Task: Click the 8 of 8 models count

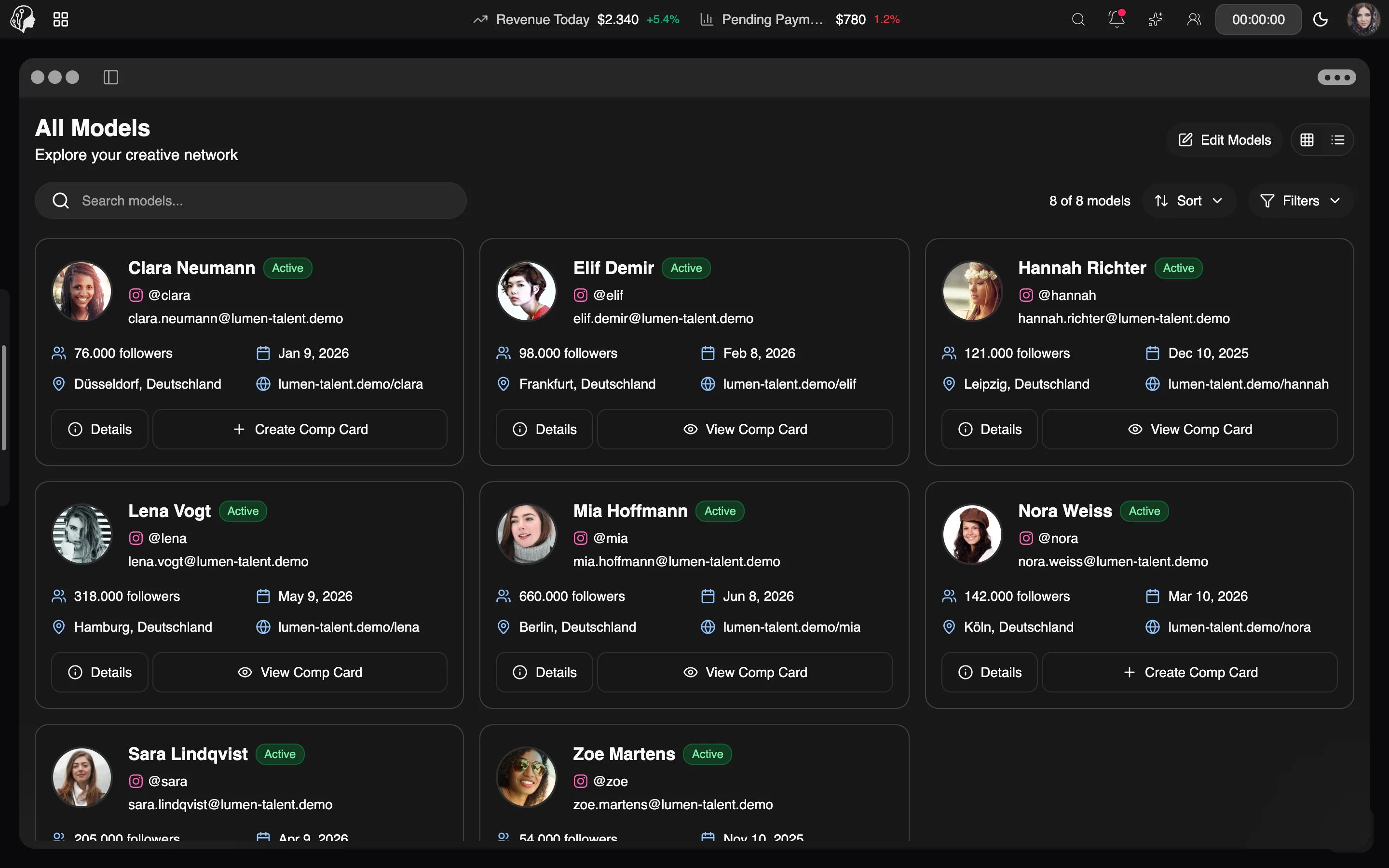Action: click(x=1089, y=200)
